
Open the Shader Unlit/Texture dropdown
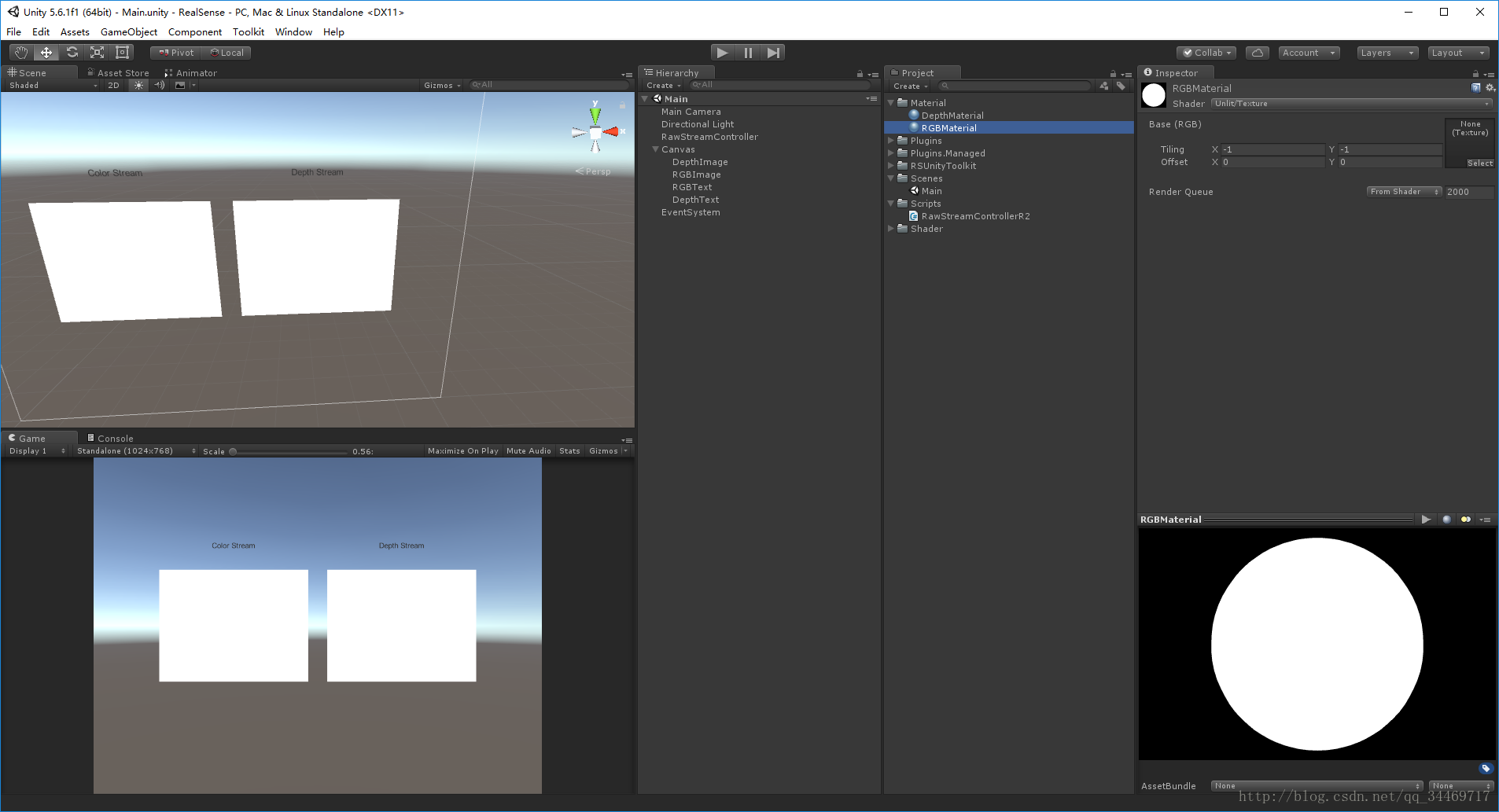point(1351,104)
